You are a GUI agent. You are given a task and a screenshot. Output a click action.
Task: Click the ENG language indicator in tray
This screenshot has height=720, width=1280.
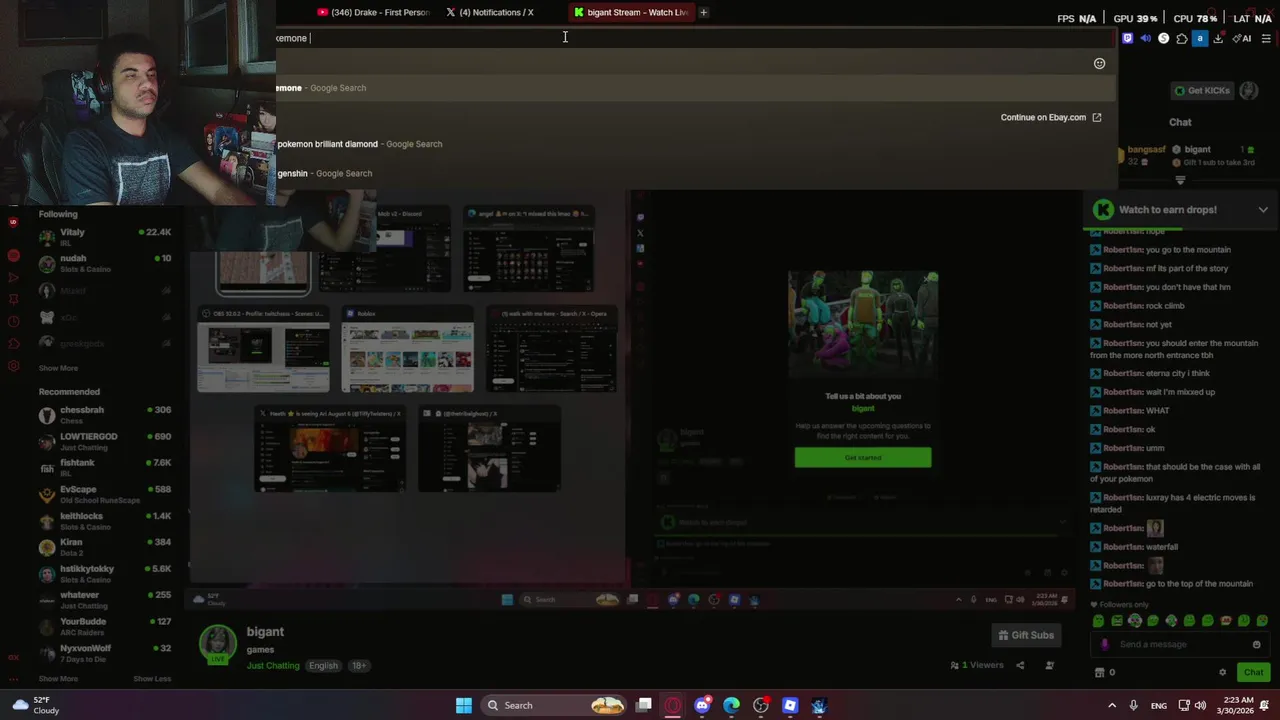click(x=1158, y=705)
